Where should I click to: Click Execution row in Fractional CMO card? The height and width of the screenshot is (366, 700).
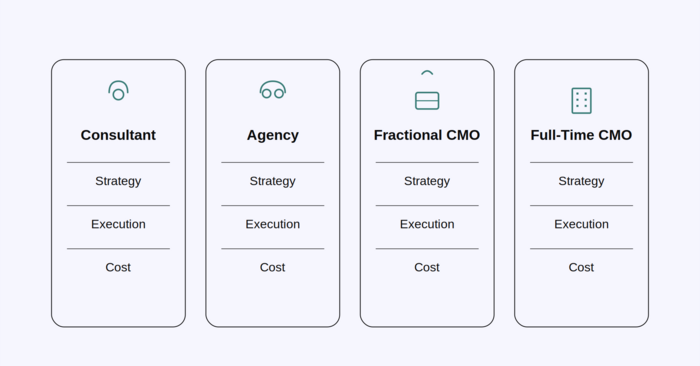(x=427, y=224)
